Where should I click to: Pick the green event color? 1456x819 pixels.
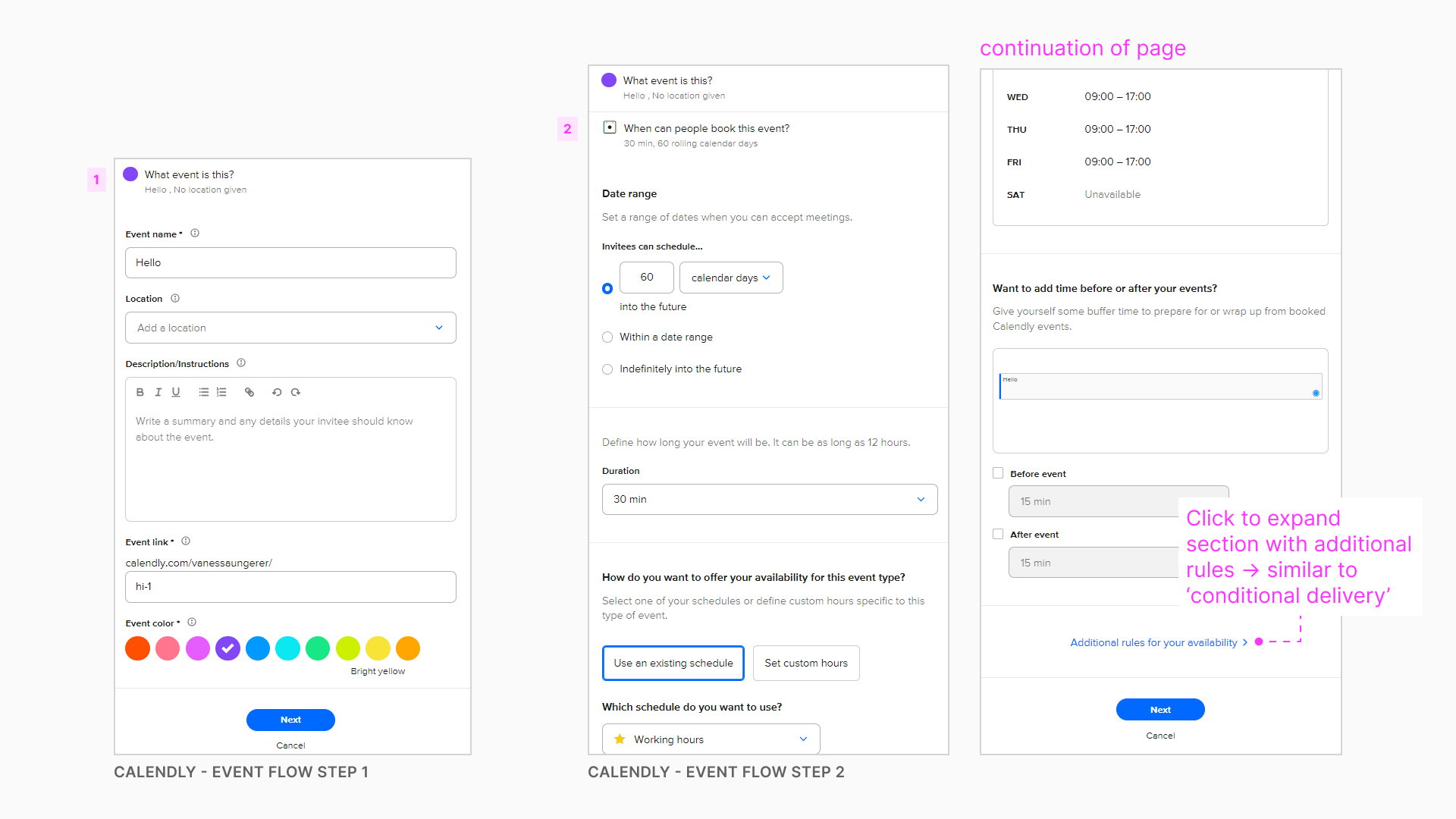[318, 648]
